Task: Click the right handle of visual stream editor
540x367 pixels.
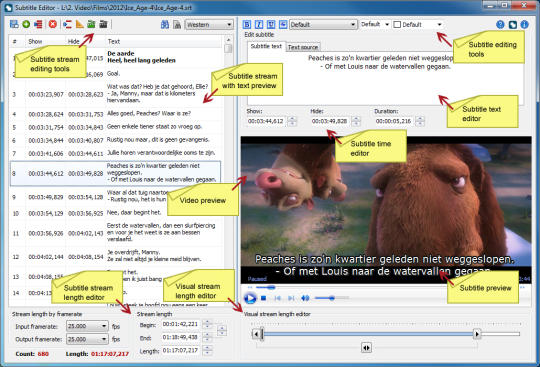Action: tap(477, 334)
